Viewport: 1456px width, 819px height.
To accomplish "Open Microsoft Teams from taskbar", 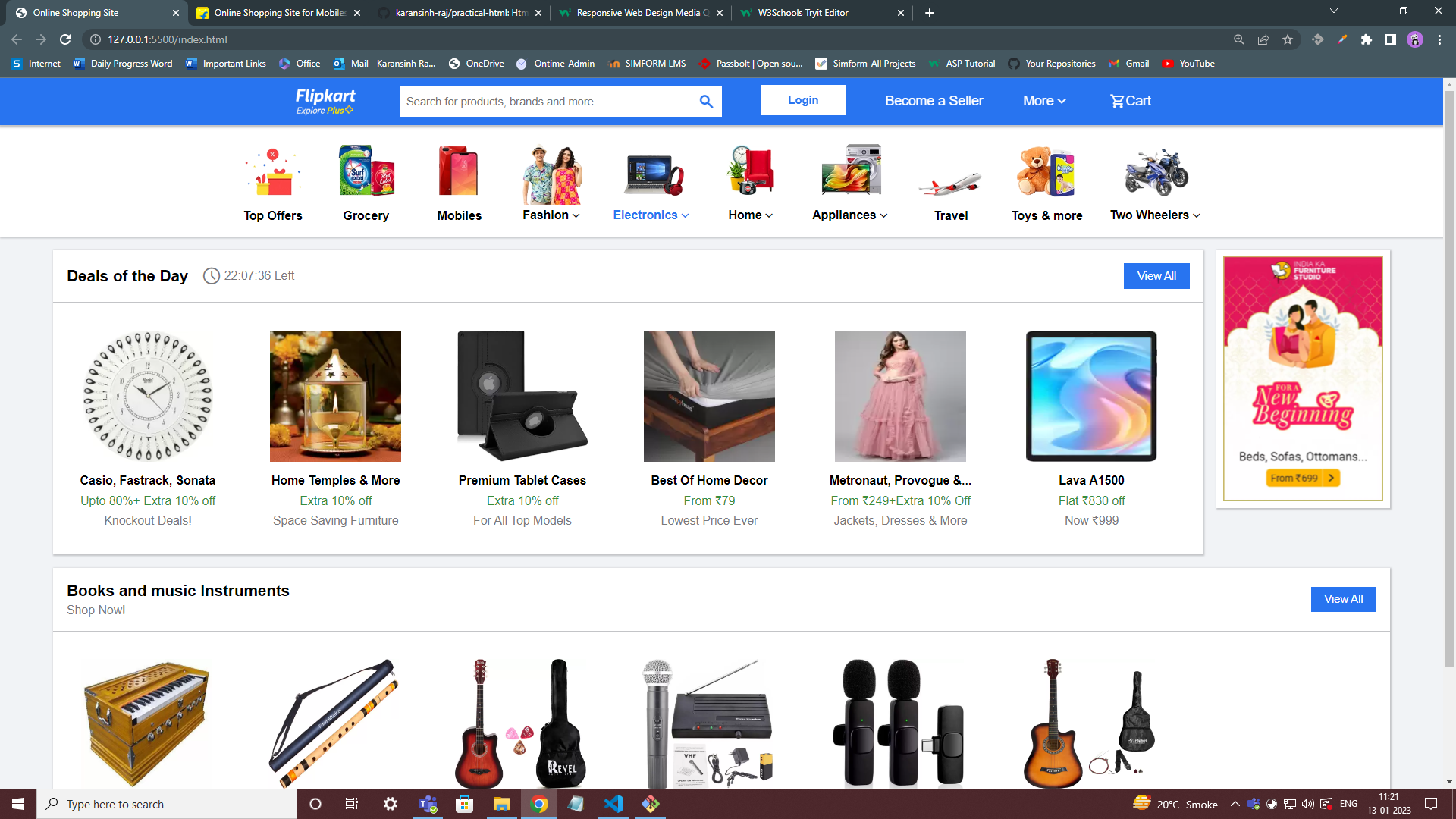I will point(428,804).
